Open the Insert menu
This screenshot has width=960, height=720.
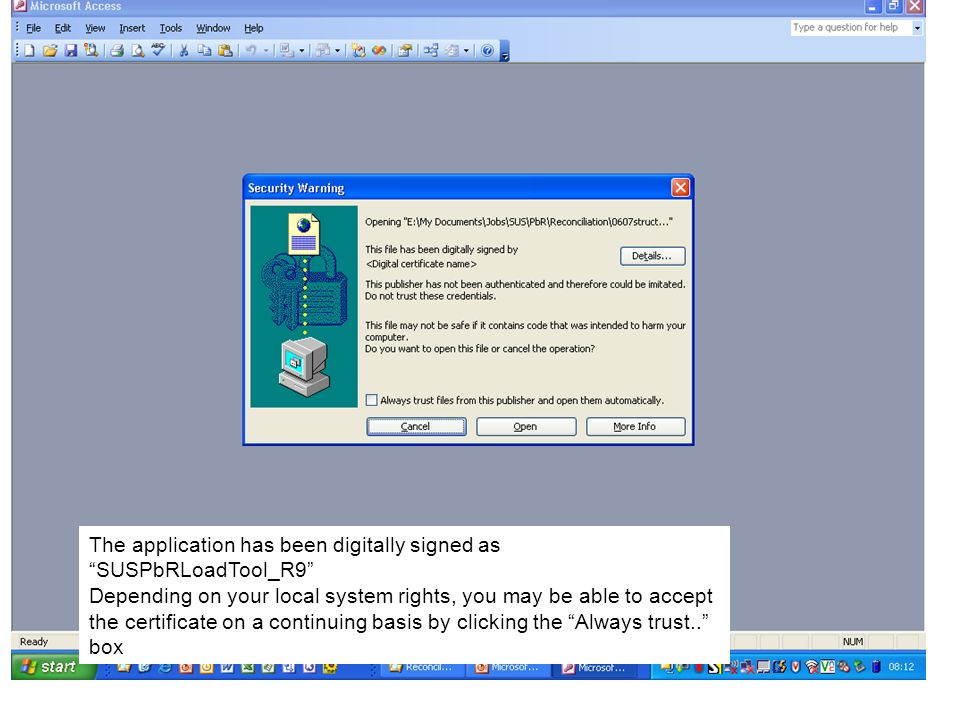[132, 28]
